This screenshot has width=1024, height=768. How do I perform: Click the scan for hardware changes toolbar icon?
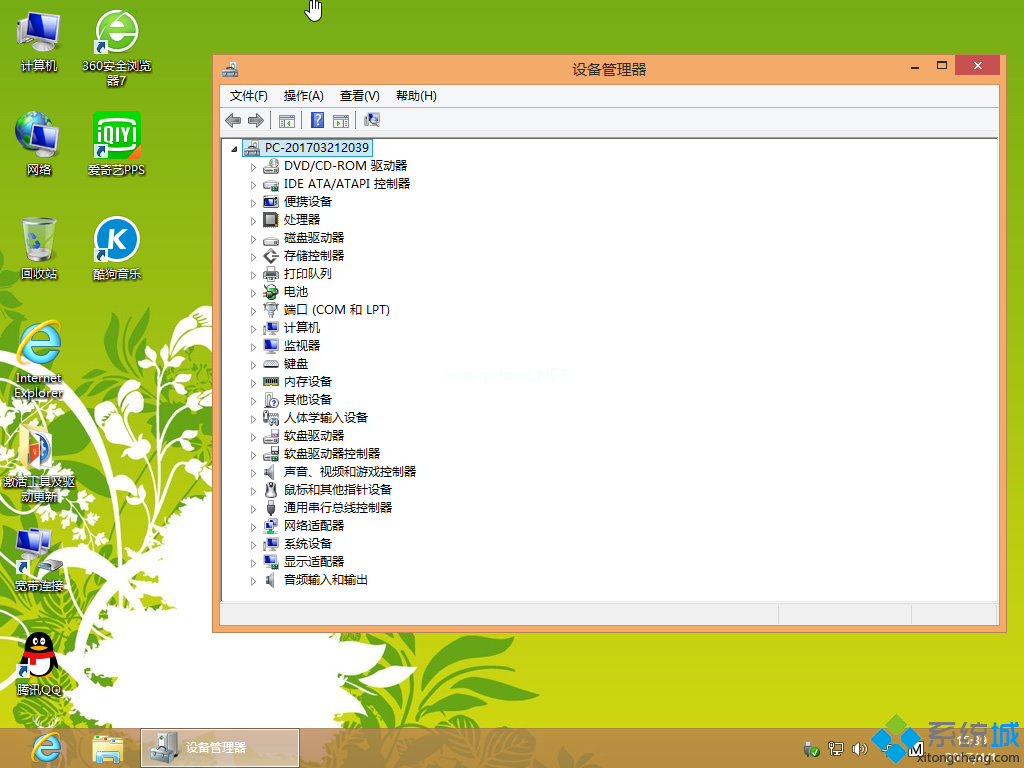click(x=371, y=120)
